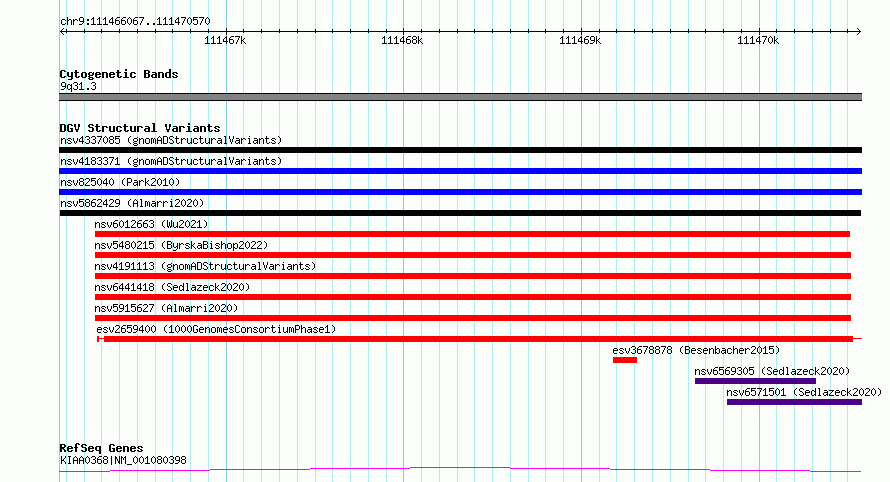
Task: Click the magenta KIAA0368 gene line
Action: [x=460, y=470]
